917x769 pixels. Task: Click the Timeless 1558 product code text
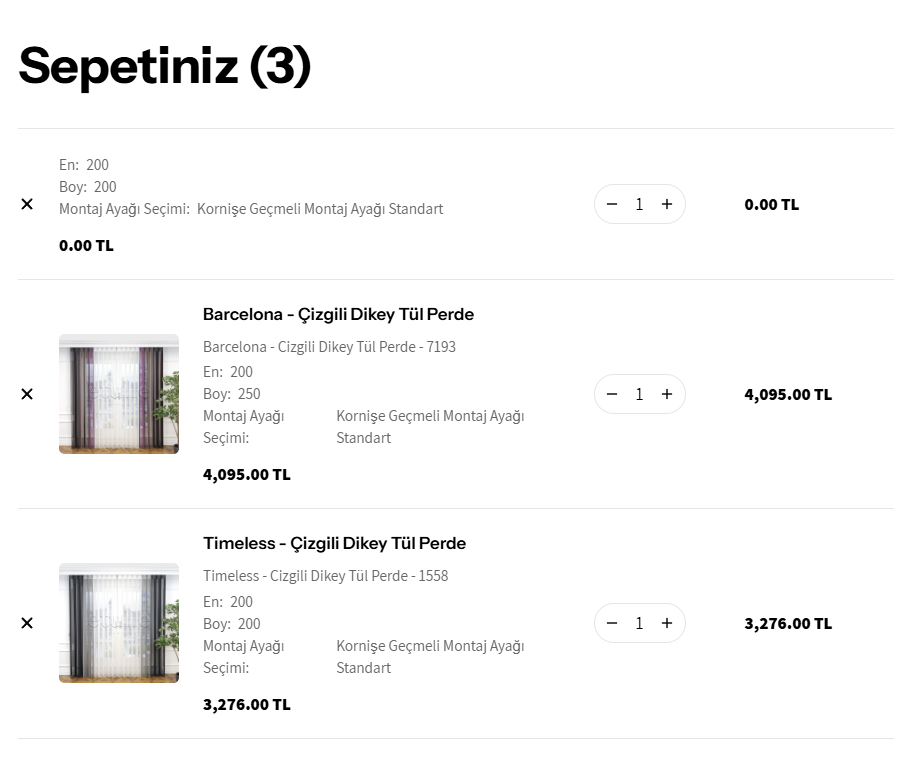pyautogui.click(x=325, y=576)
